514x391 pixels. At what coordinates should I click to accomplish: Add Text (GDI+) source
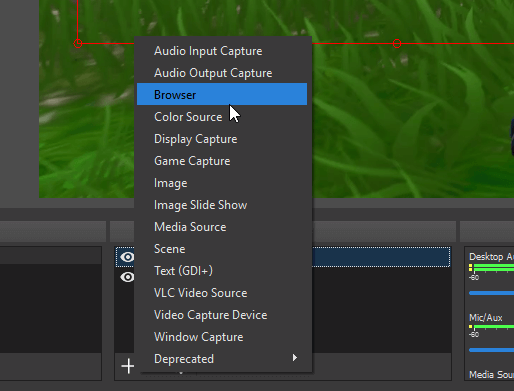coord(222,271)
